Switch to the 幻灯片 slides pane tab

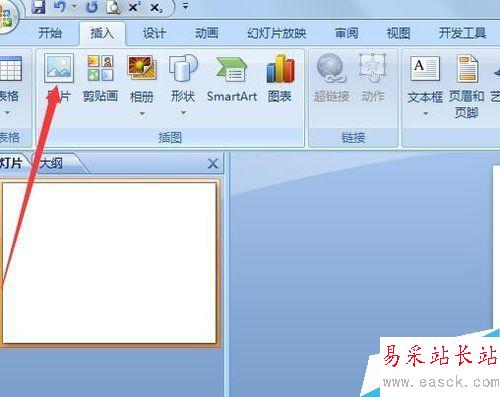(x=11, y=163)
